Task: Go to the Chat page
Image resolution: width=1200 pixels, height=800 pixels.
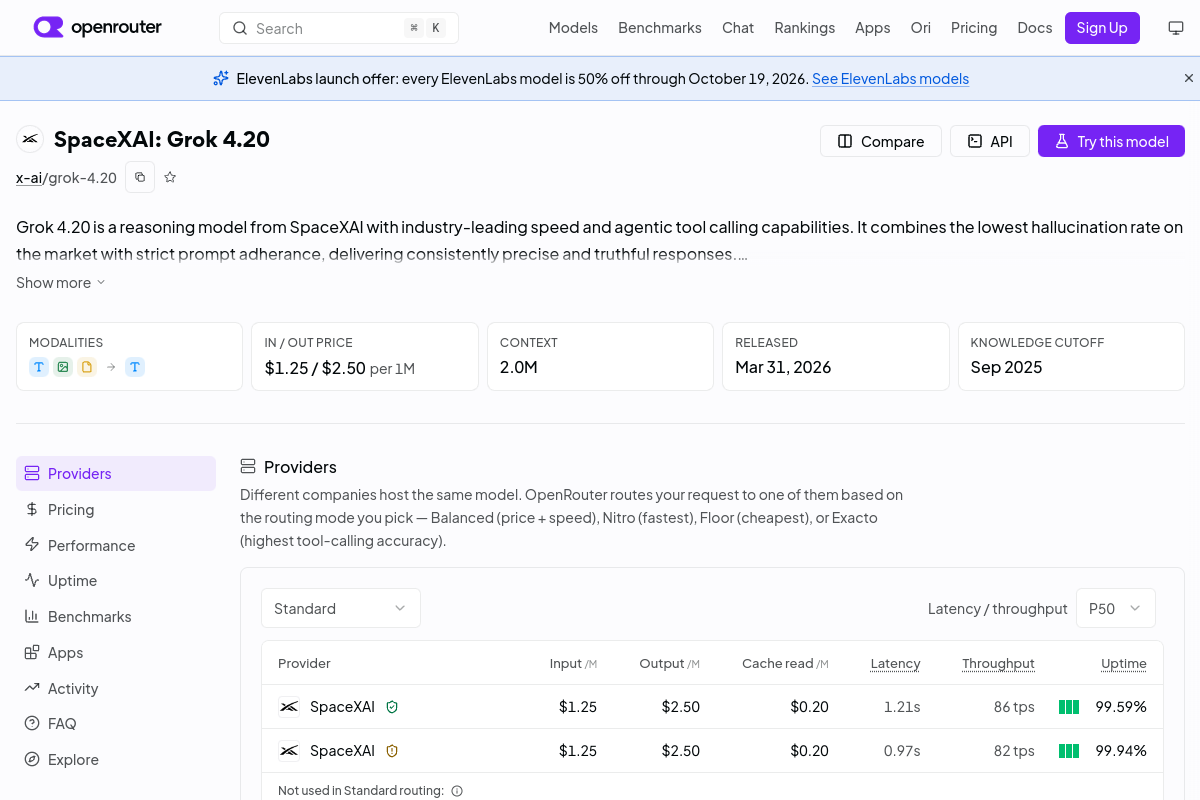Action: coord(738,28)
